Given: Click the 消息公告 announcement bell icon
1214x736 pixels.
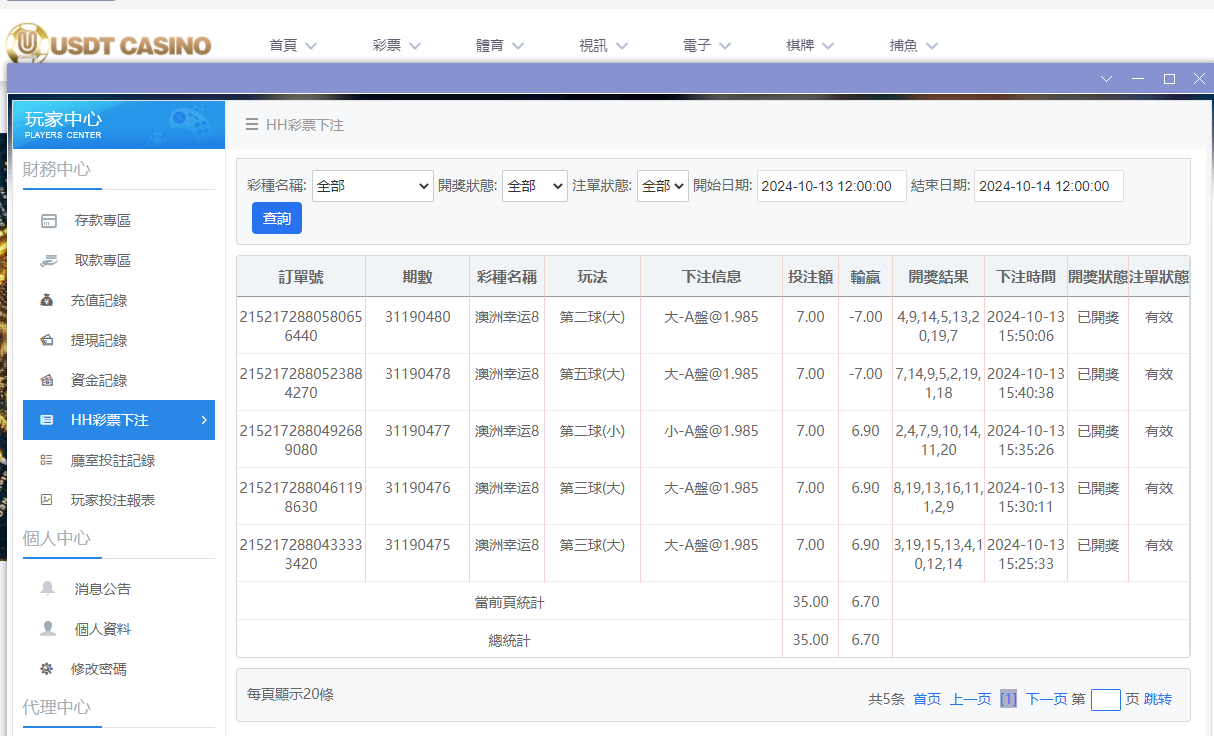Looking at the screenshot, I should (50, 589).
